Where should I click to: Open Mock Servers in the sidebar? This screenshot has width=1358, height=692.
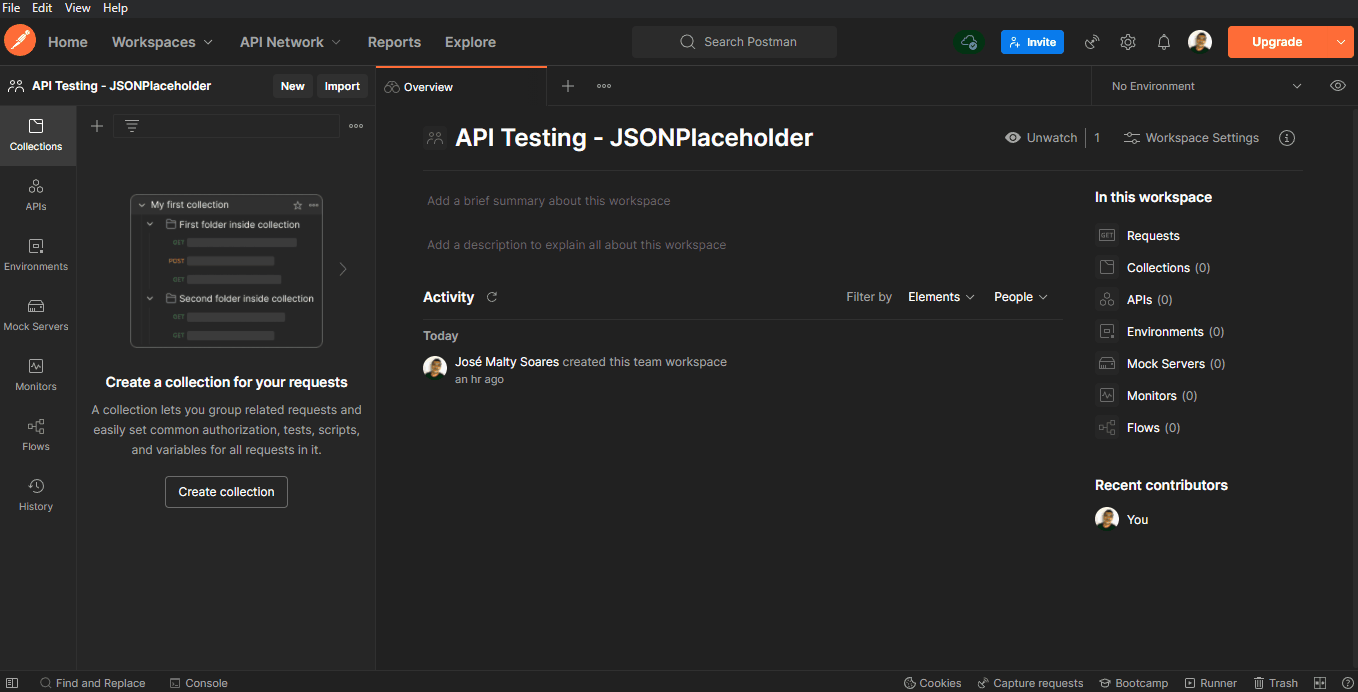tap(36, 315)
